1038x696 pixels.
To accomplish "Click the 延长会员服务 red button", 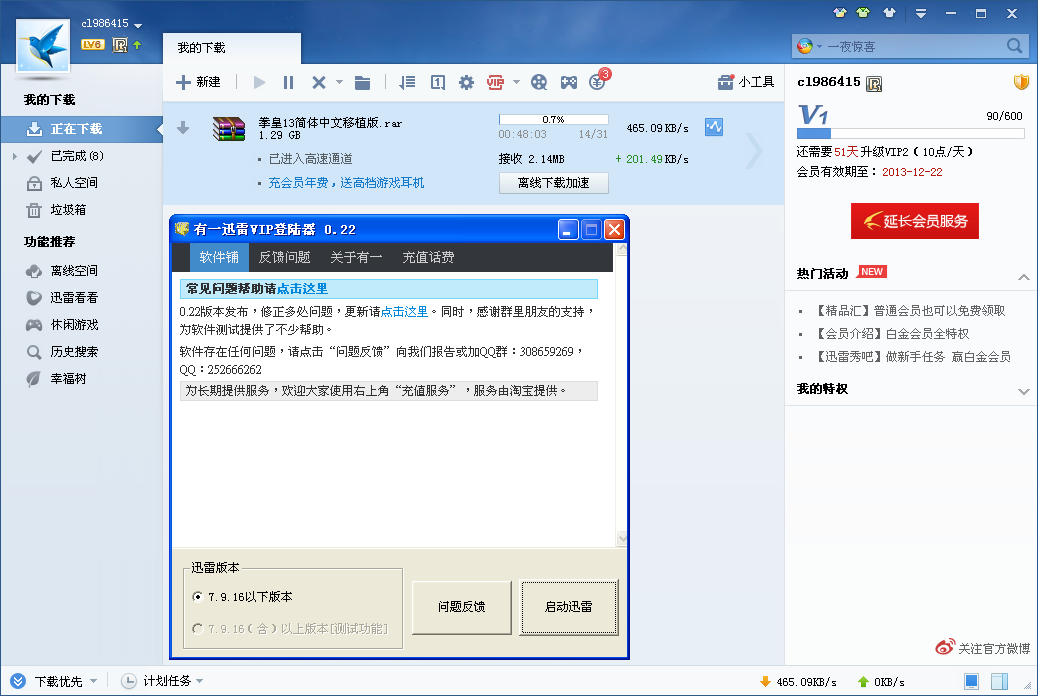I will coord(915,221).
